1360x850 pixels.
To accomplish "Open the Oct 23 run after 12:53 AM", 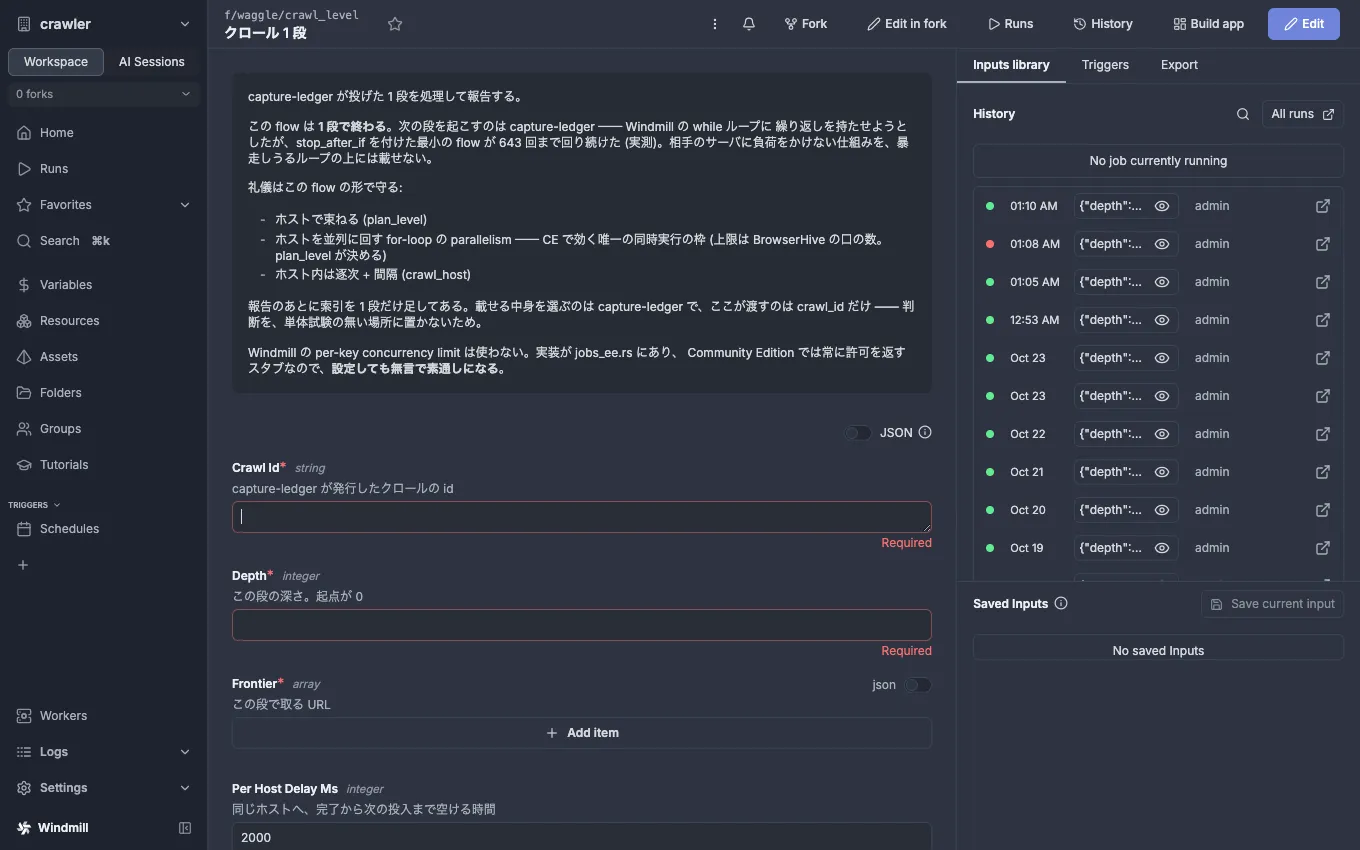I will (1323, 358).
